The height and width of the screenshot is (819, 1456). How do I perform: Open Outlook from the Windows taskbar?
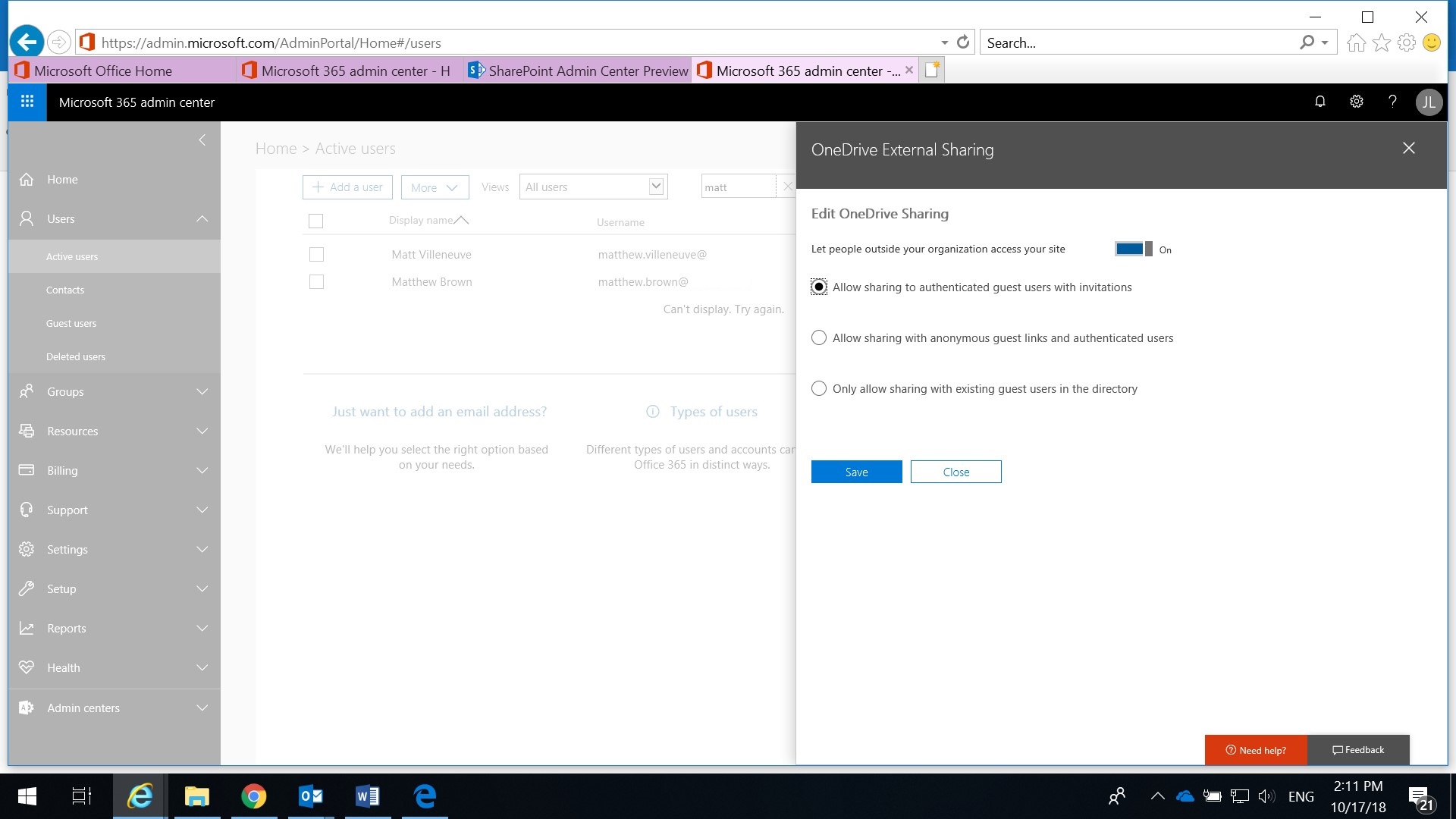(311, 796)
